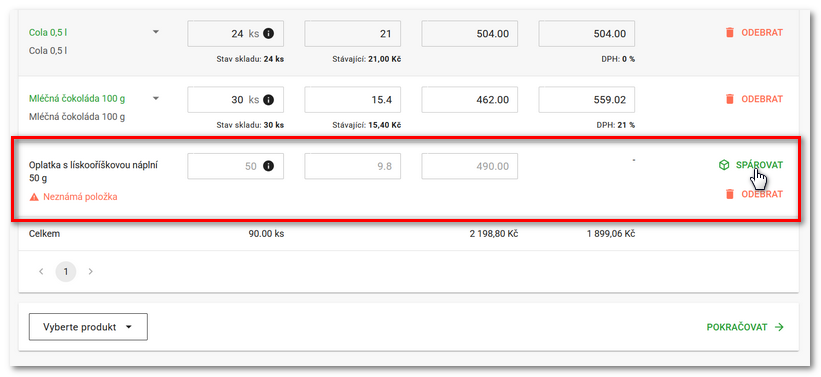Open the green Cola 0,5 l product link
Viewport: 821px width, 377px height.
pyautogui.click(x=48, y=32)
